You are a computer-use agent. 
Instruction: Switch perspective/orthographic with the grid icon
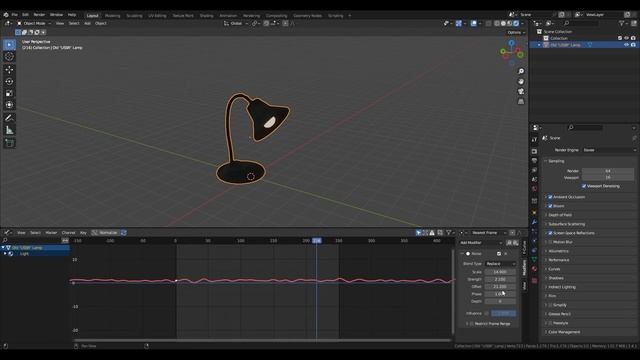tap(521, 101)
